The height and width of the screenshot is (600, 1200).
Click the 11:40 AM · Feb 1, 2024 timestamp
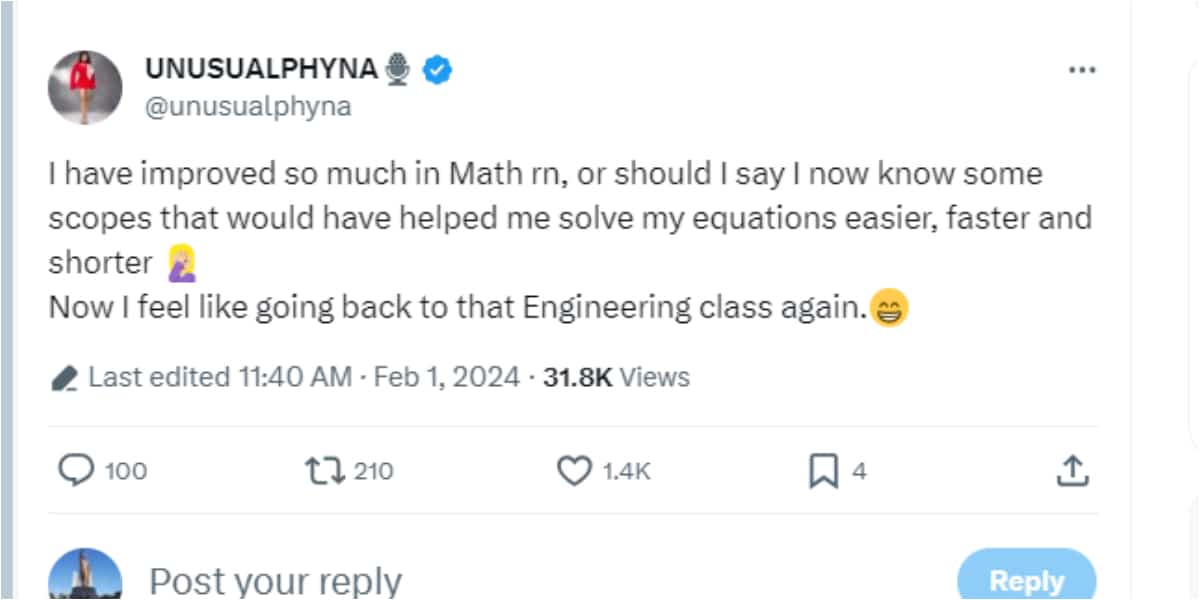(x=379, y=377)
